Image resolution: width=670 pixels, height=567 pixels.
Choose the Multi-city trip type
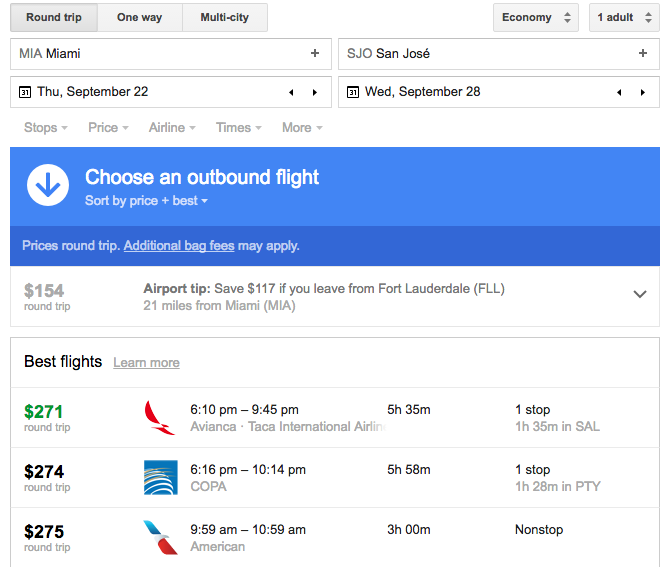[x=225, y=18]
